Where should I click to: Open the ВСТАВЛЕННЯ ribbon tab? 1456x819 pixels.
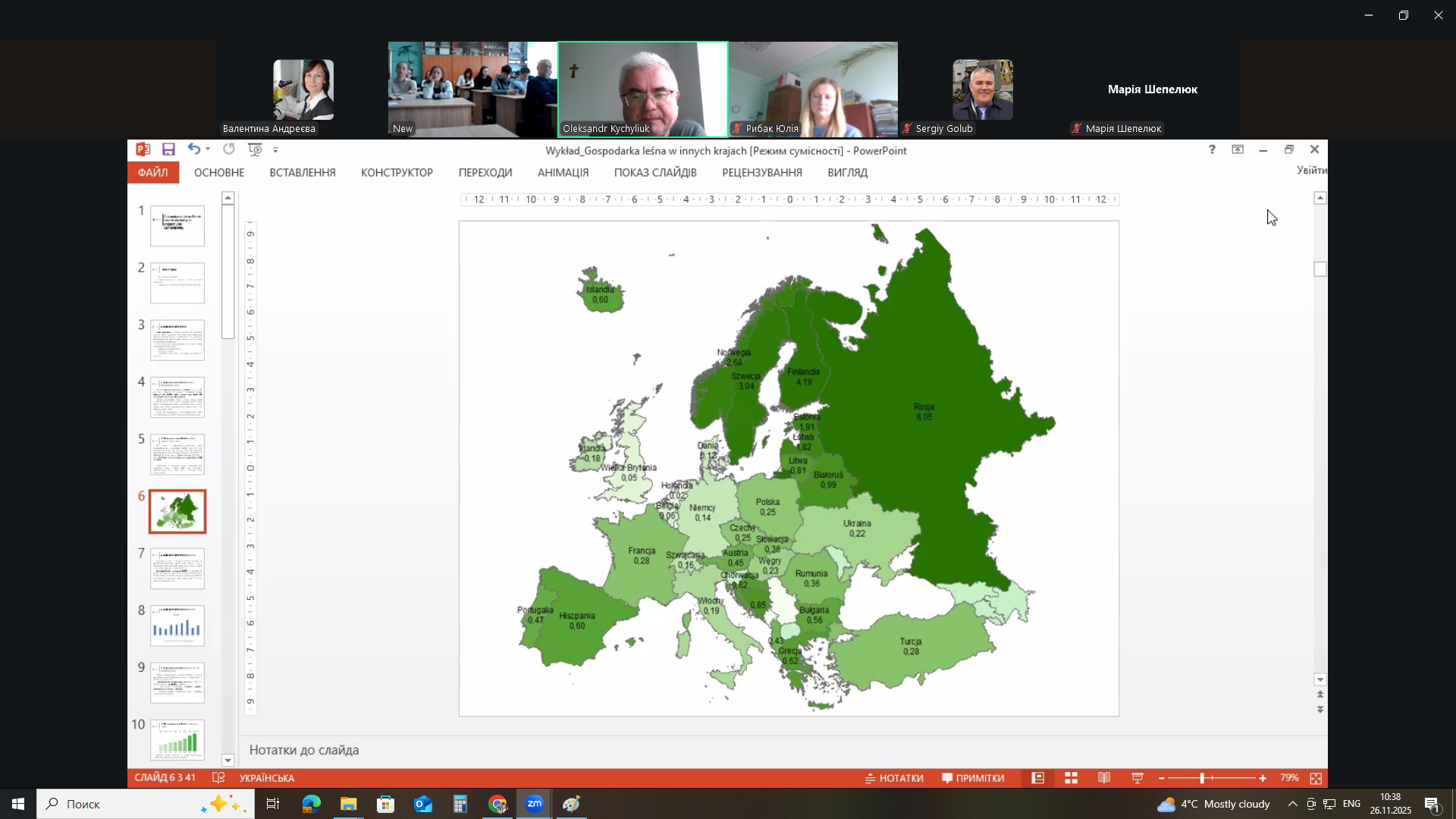point(302,173)
